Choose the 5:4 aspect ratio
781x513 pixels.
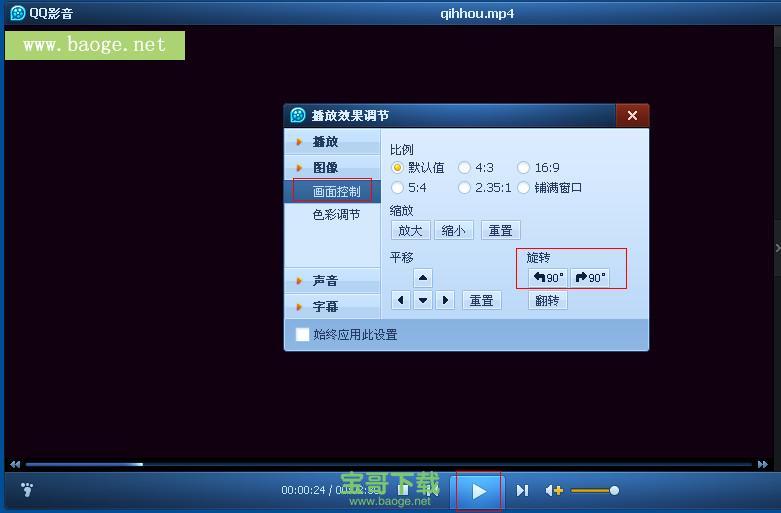tap(409, 188)
